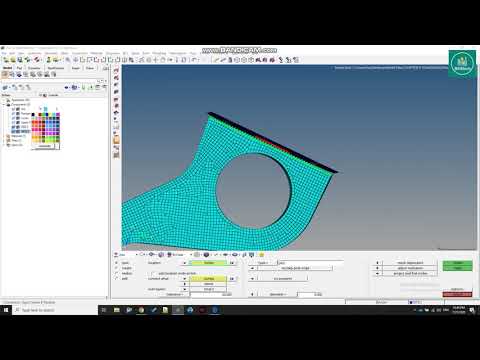480x360 pixels.
Task: Toggle visibility of the highlighted bottom component row
Action: 13,131
